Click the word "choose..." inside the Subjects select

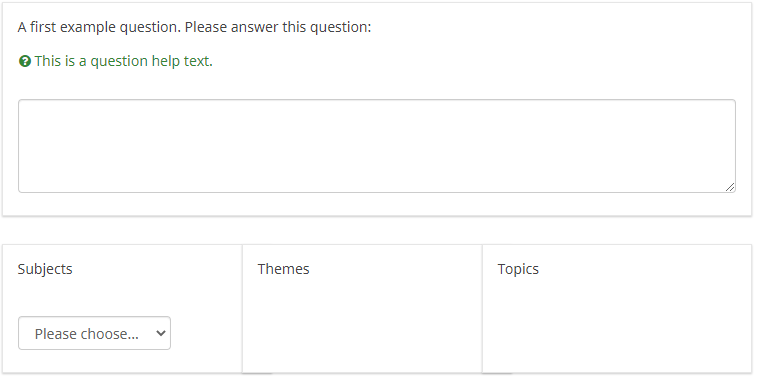(x=110, y=334)
